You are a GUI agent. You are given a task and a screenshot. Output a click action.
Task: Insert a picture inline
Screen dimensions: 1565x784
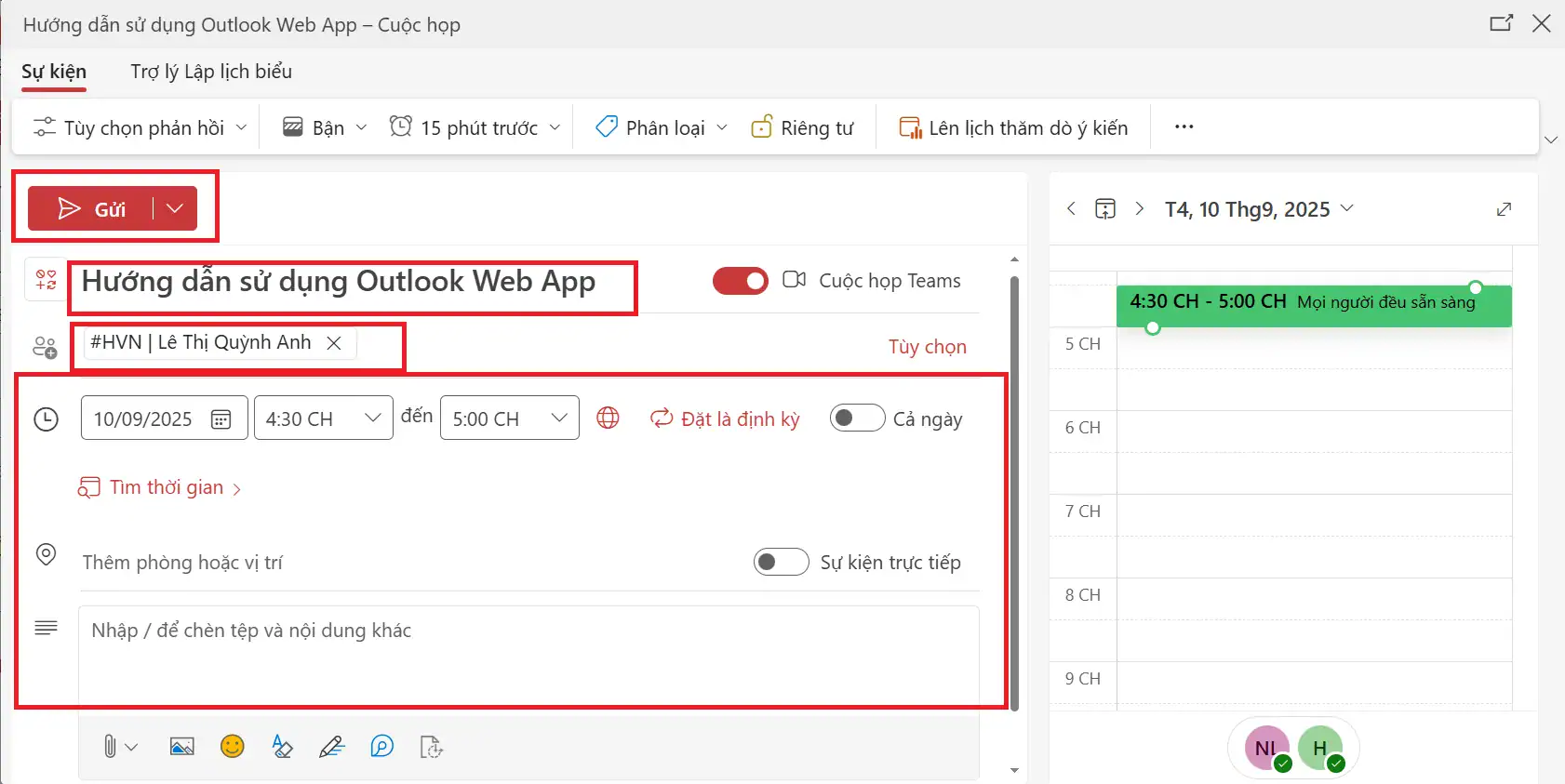182,747
